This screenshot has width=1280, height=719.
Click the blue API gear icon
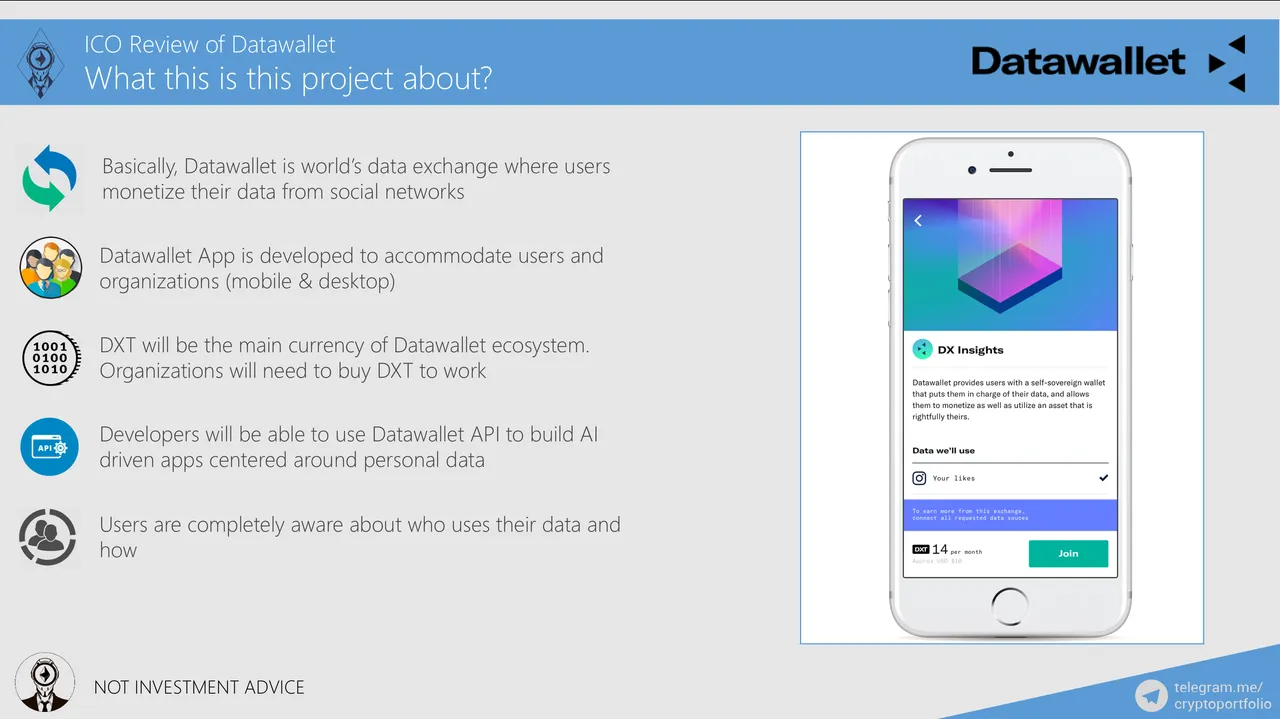(50, 447)
